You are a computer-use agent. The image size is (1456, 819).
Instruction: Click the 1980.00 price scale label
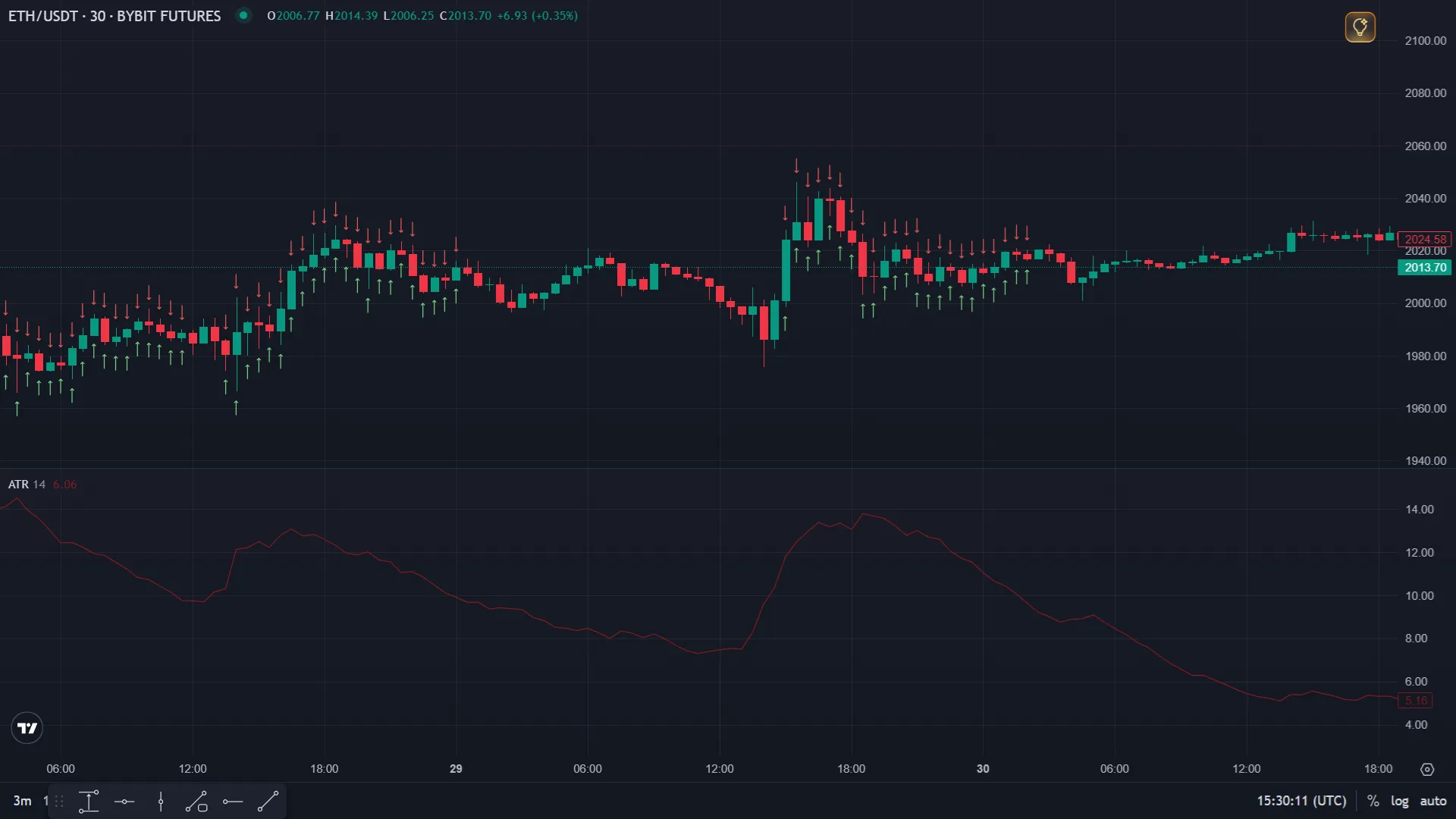point(1425,356)
